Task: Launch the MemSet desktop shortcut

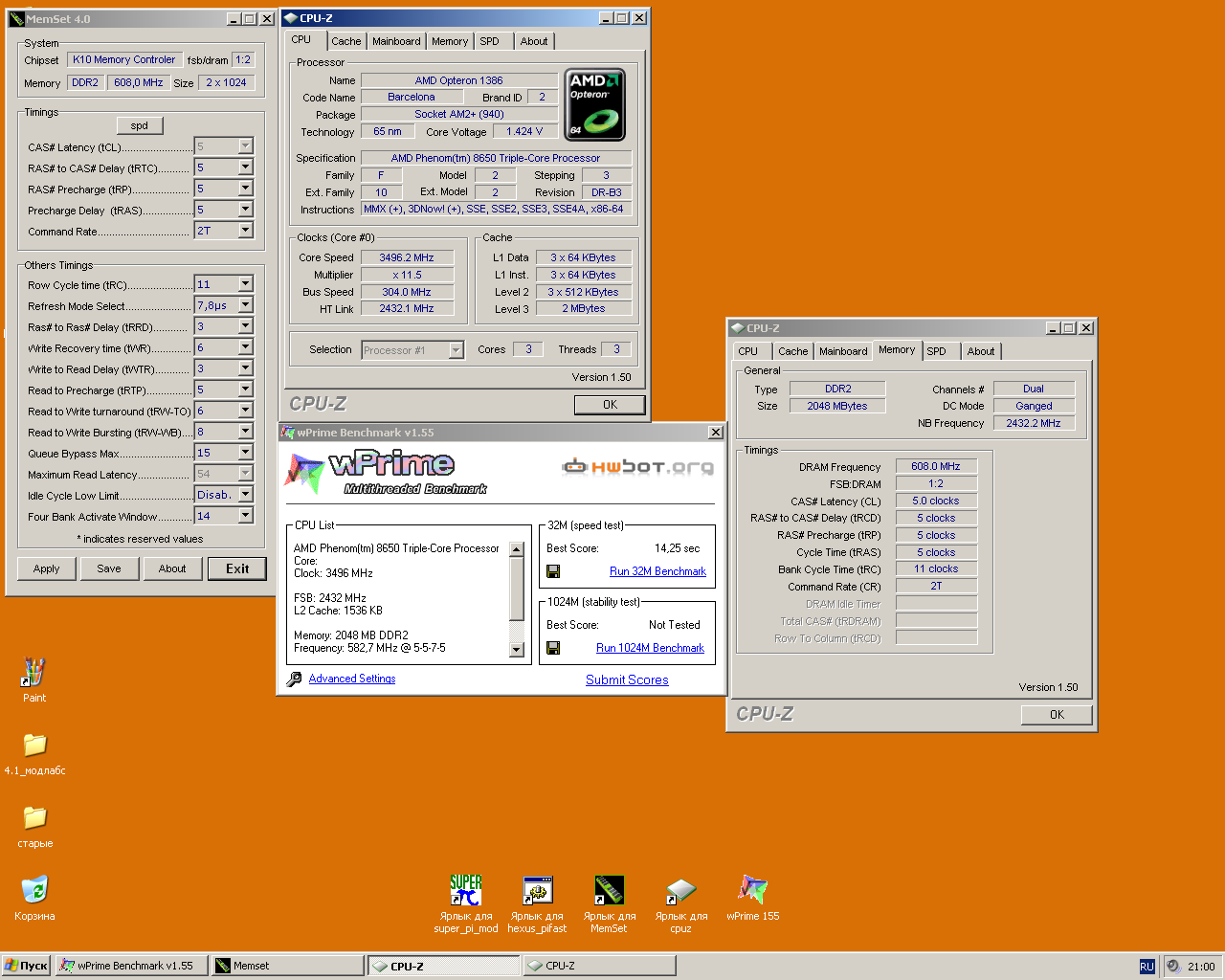Action: [x=609, y=890]
